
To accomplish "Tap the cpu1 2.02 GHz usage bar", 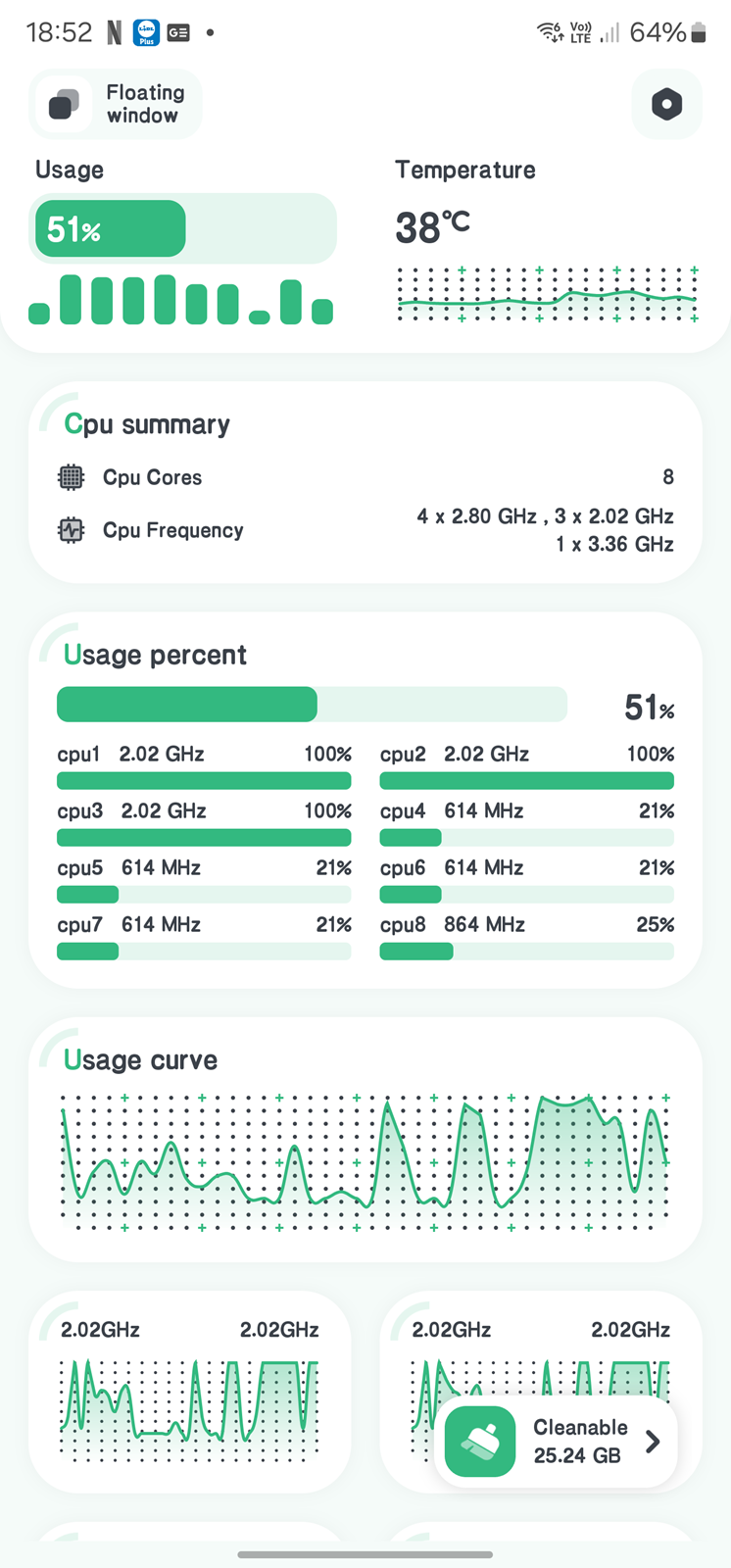I will point(204,780).
